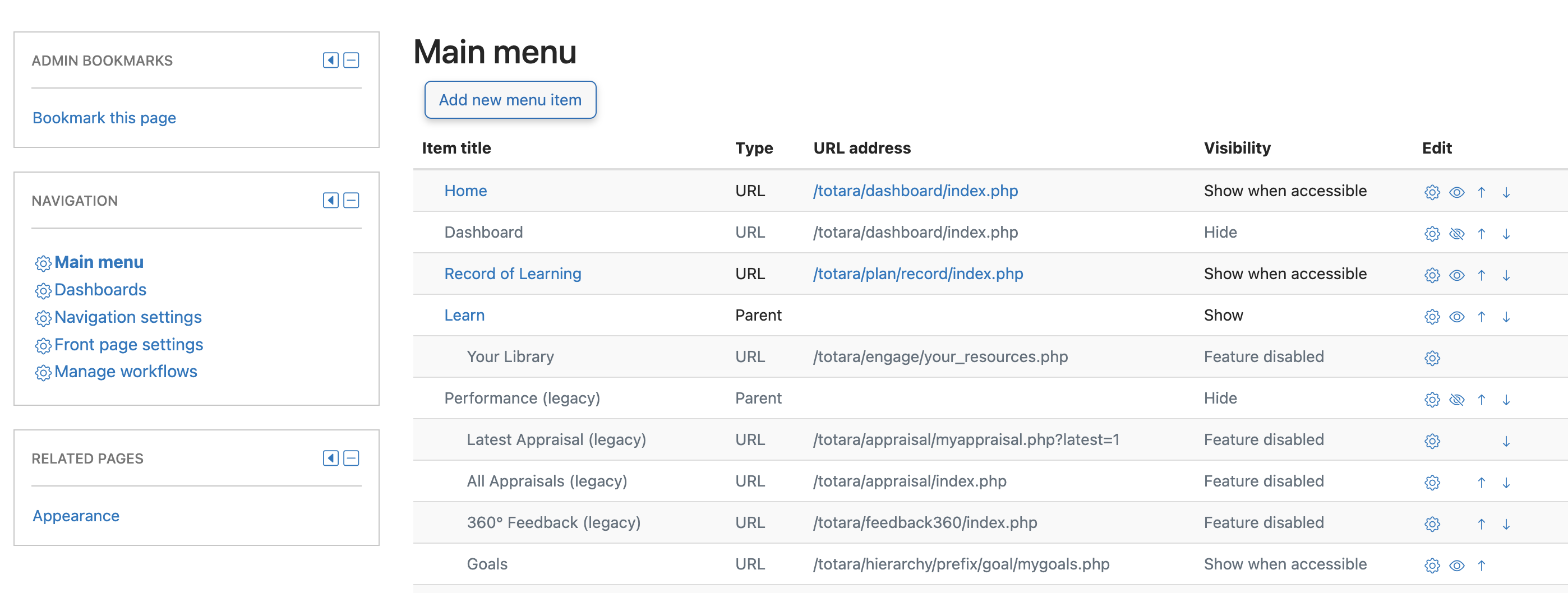
Task: Move Performance (legacy) up
Action: pos(1481,400)
